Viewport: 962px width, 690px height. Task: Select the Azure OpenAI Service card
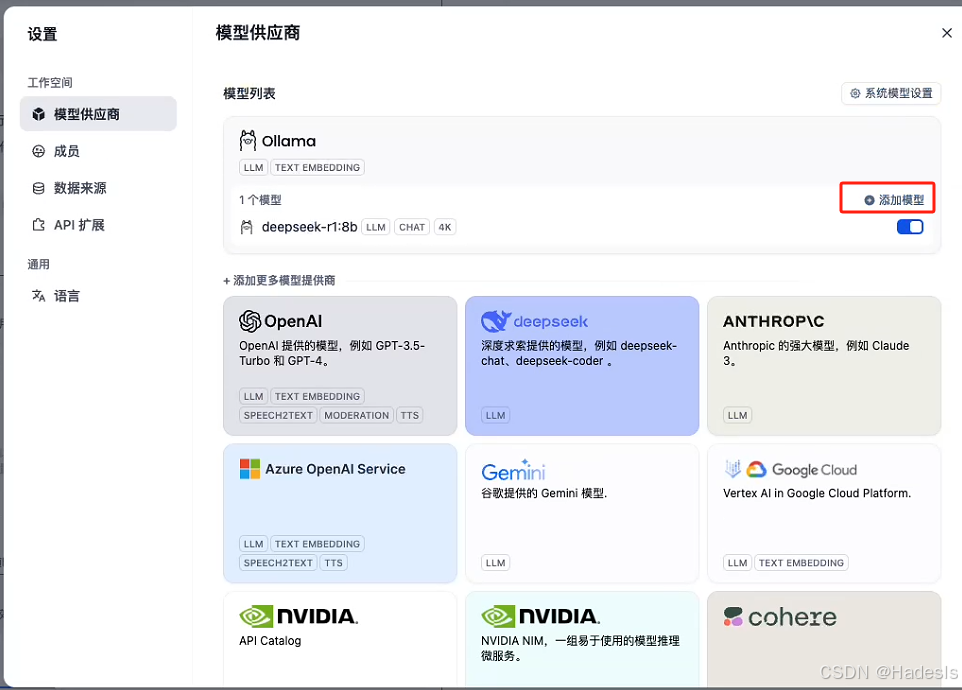click(x=340, y=513)
